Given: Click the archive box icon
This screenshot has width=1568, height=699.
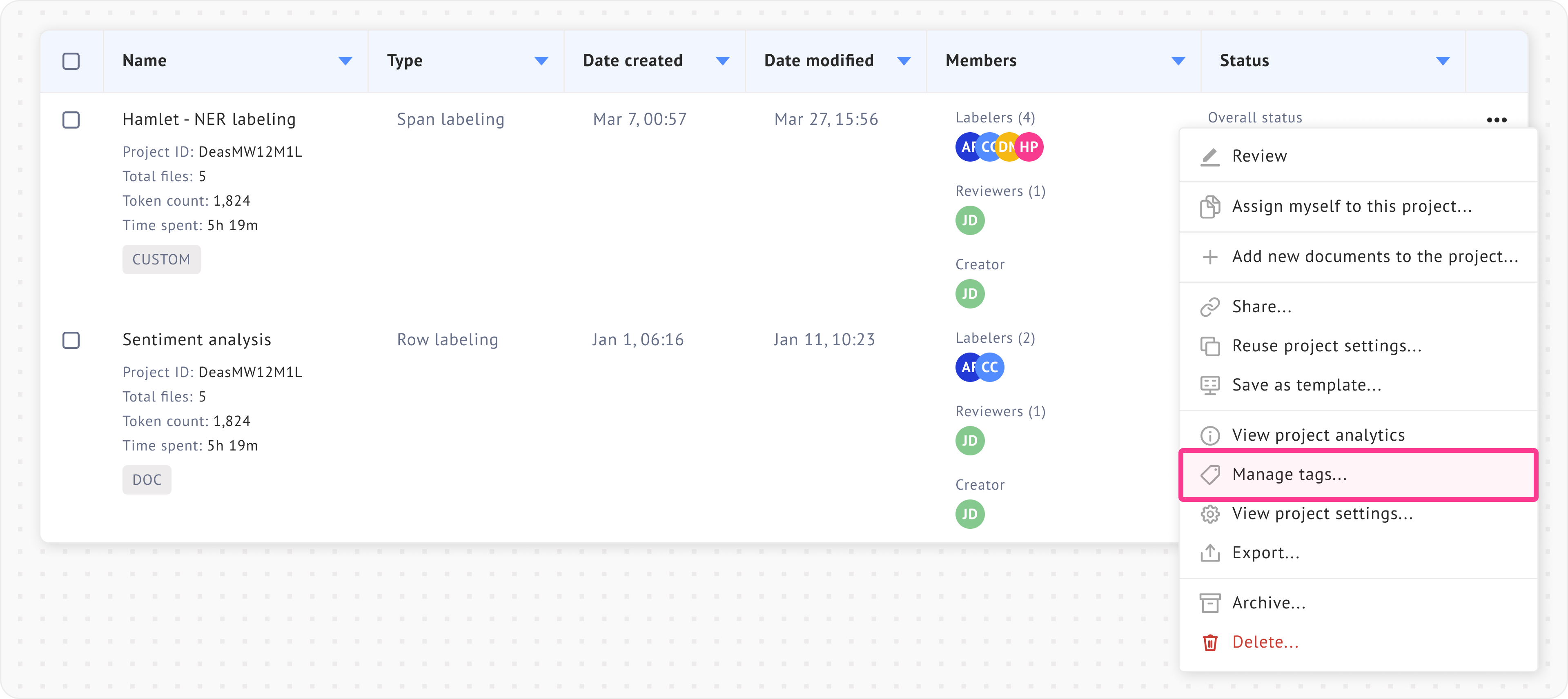Looking at the screenshot, I should coord(1209,603).
